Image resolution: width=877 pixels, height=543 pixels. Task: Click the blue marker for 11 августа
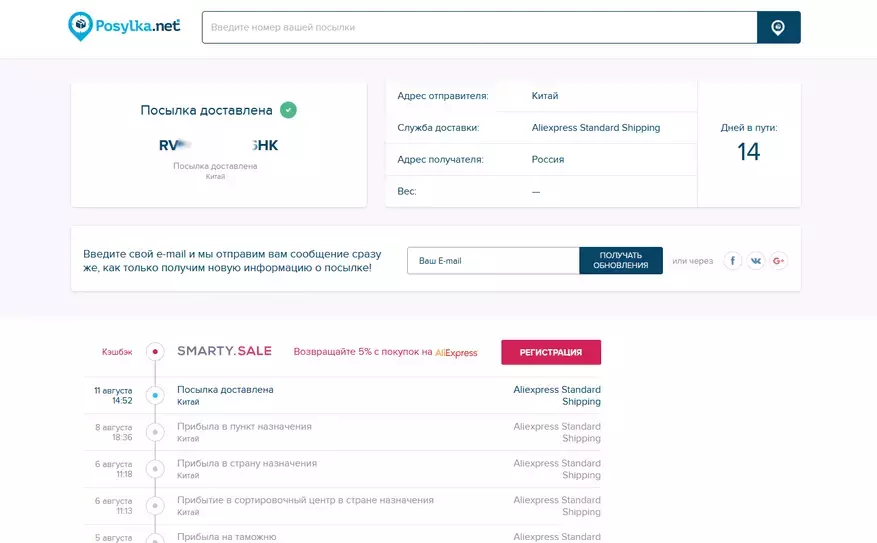coord(155,395)
